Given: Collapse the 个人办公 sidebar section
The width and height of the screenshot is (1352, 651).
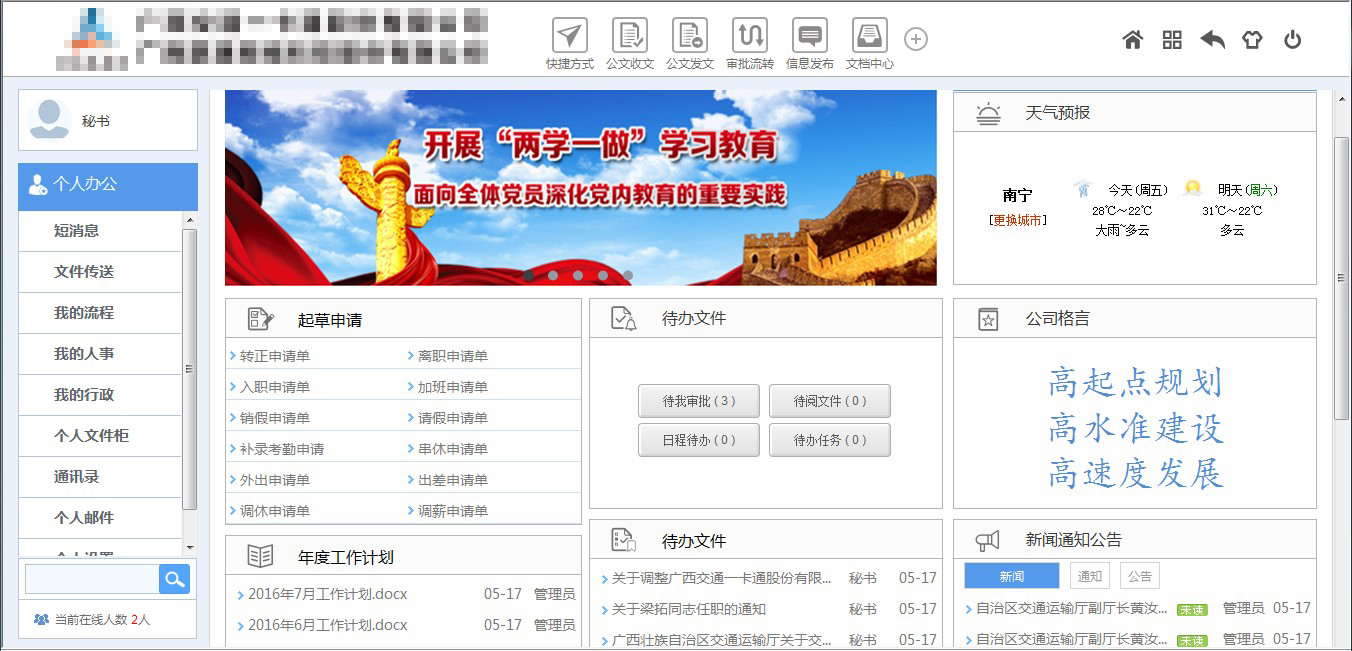Looking at the screenshot, I should 108,185.
